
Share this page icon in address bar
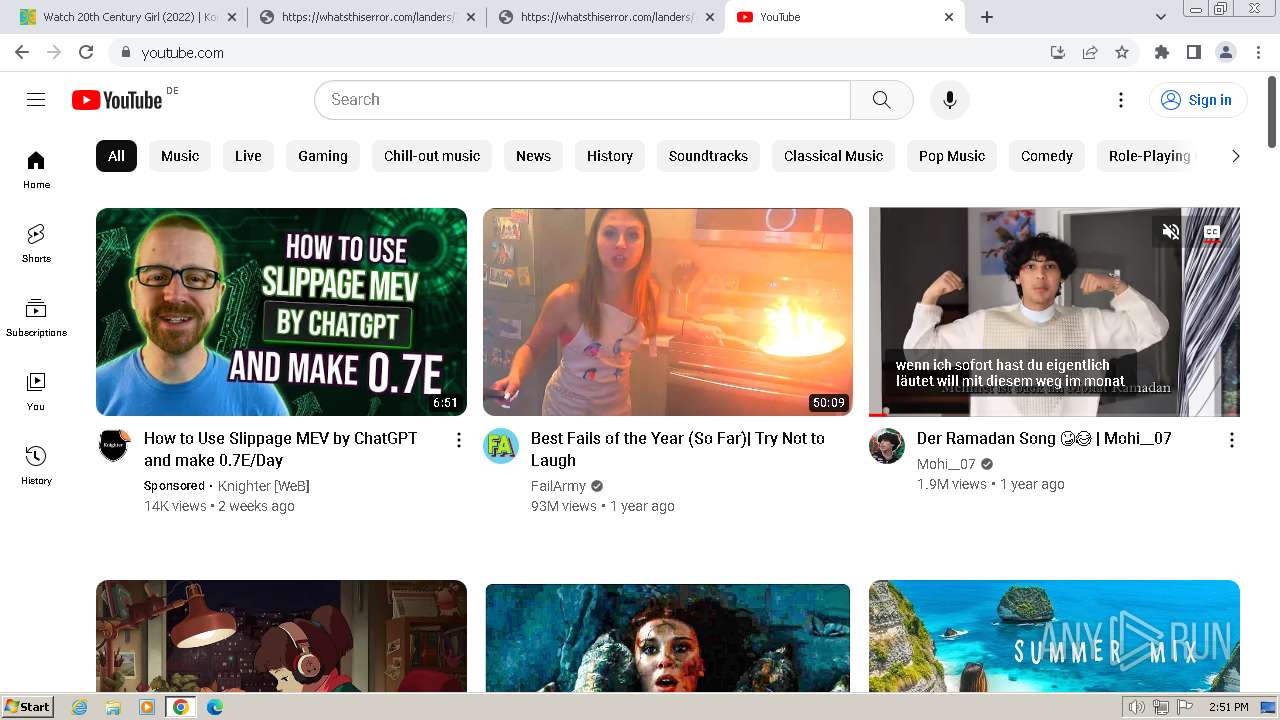tap(1090, 52)
